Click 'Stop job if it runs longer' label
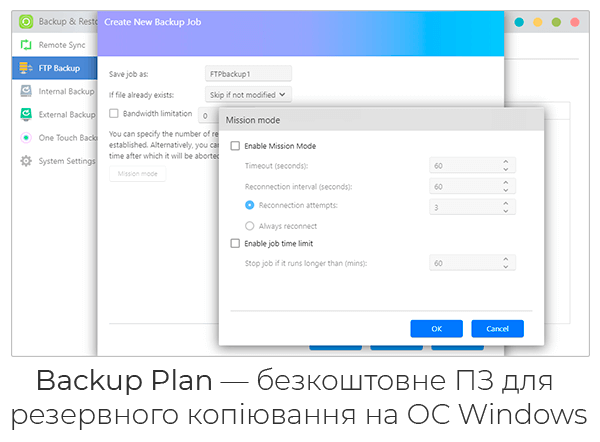 point(306,263)
